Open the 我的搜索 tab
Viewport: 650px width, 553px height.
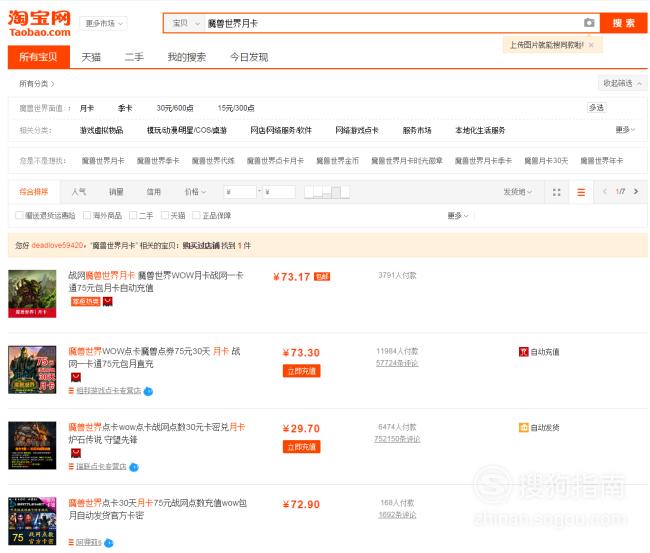[x=187, y=57]
